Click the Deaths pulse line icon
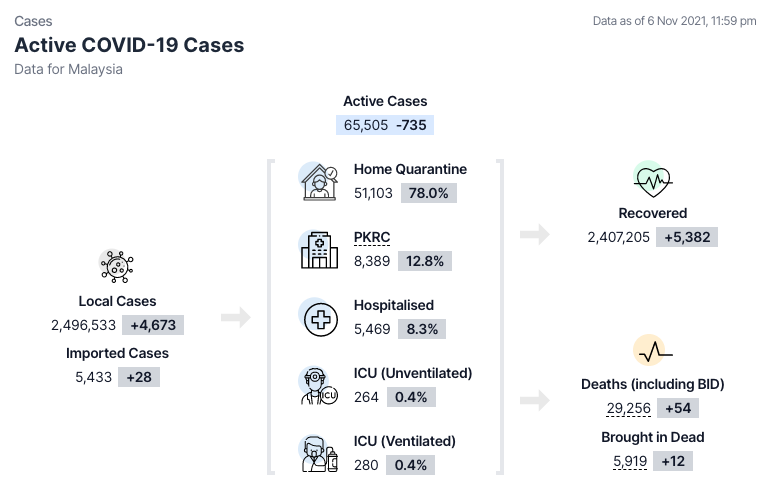772x493 pixels. pyautogui.click(x=652, y=352)
